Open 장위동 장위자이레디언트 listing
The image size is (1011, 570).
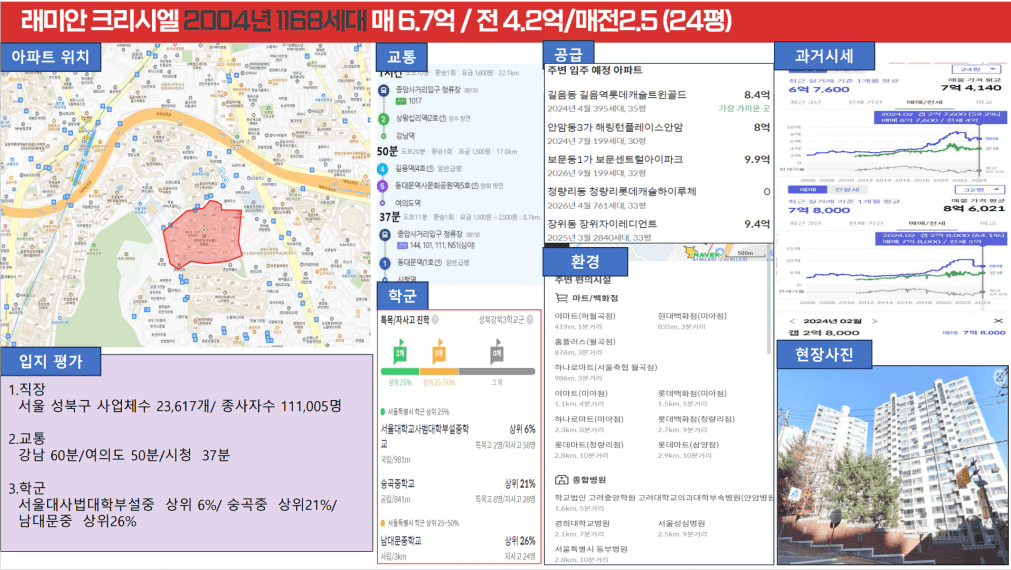point(658,230)
